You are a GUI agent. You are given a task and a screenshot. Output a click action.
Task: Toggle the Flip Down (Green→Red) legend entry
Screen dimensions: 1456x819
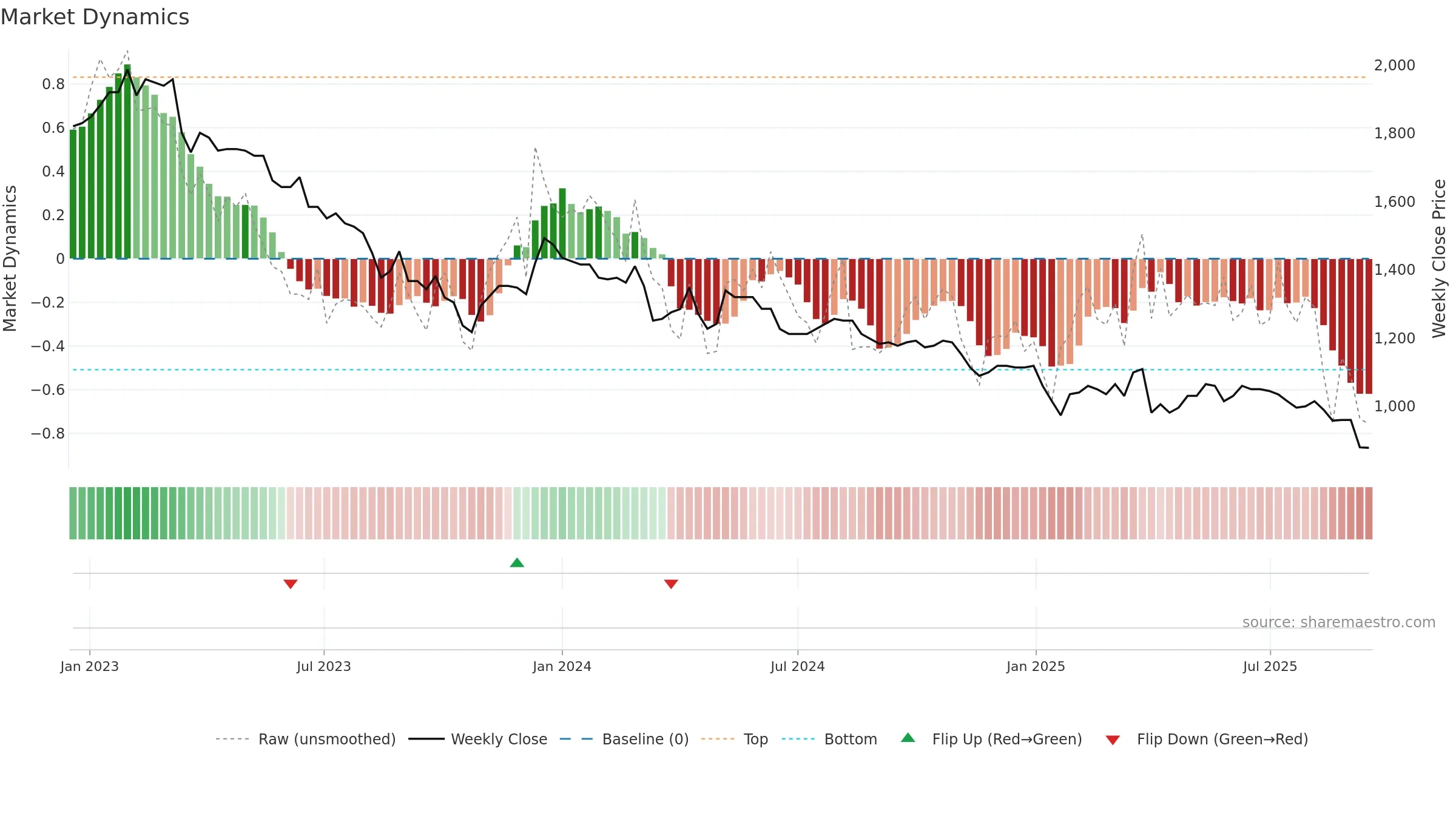1206,739
